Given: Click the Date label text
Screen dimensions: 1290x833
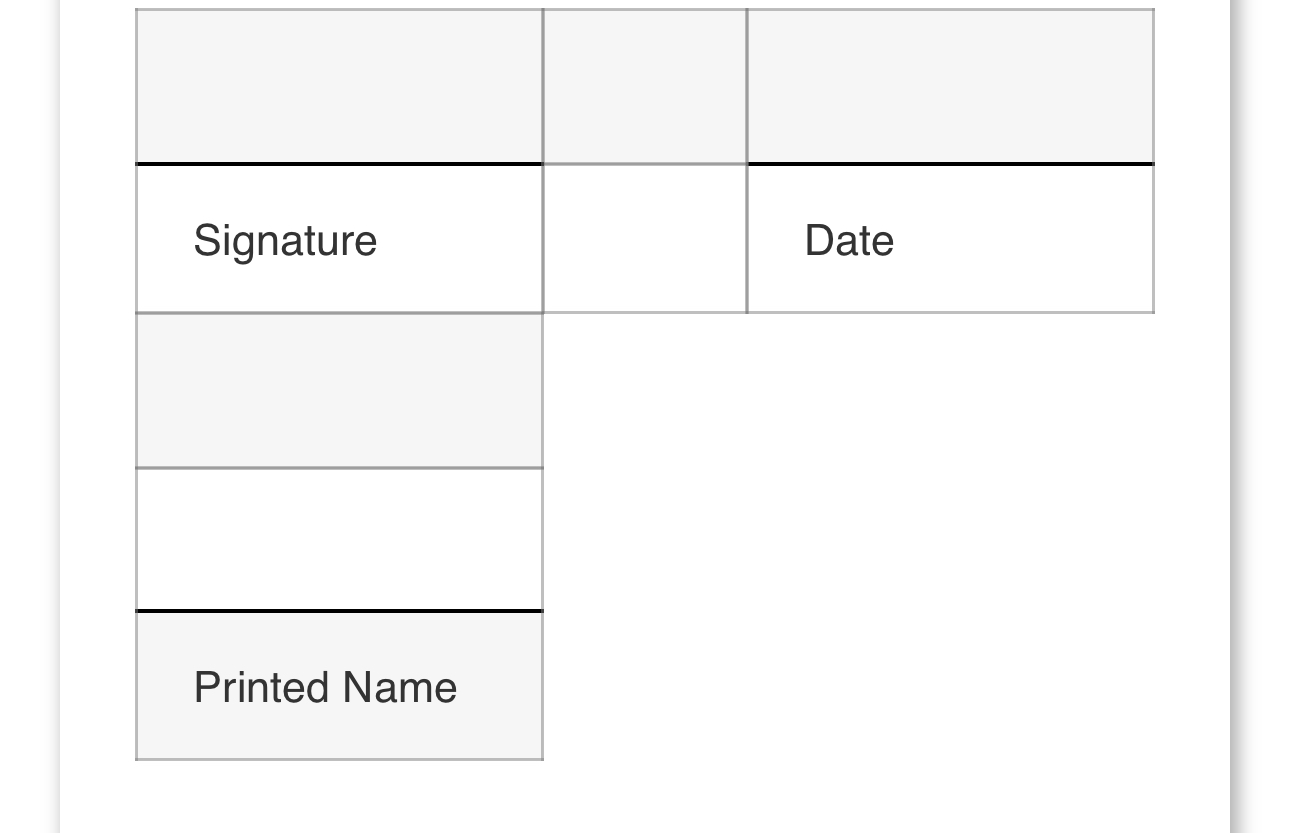Looking at the screenshot, I should tap(849, 240).
